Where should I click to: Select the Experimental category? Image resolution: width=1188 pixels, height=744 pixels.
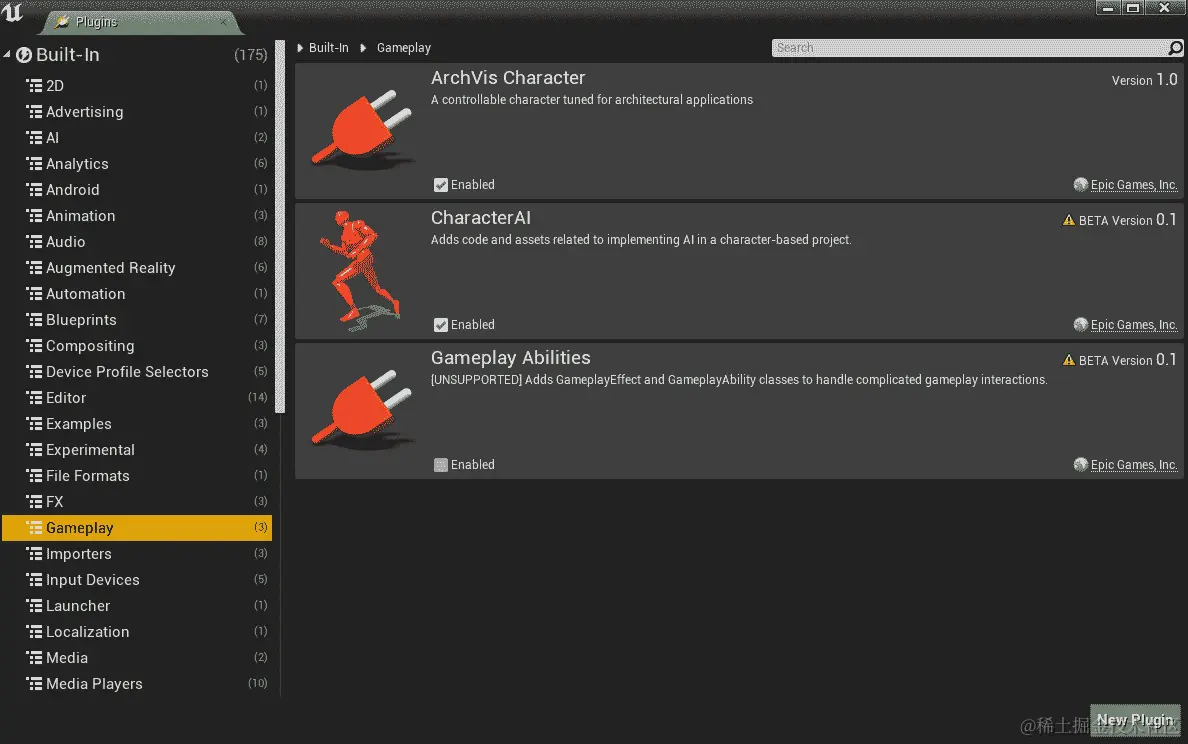click(136, 450)
